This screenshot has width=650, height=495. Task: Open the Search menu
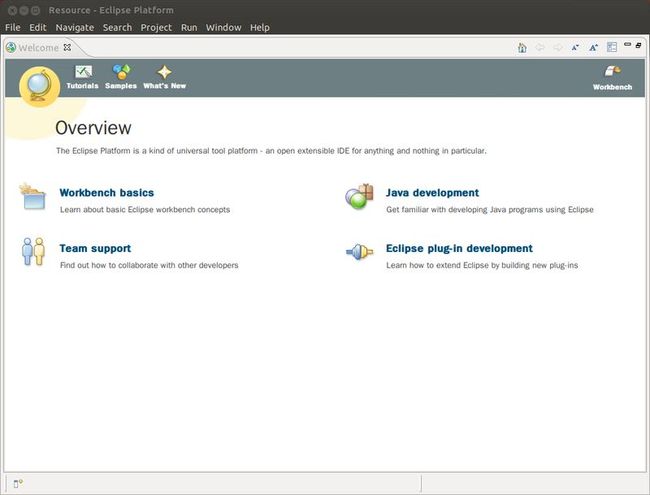tap(117, 27)
